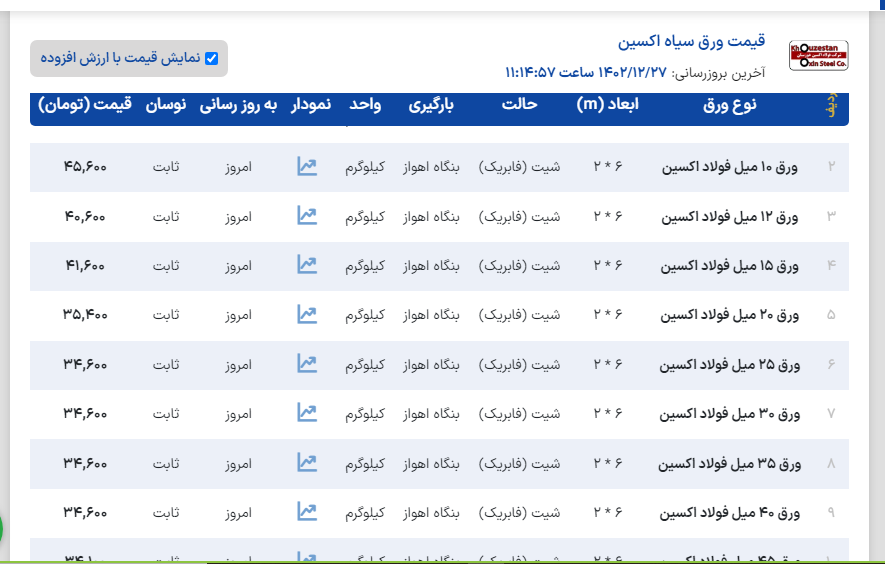The image size is (885, 564).
Task: Click the Khouzestan Oxin Steel Co. logo
Action: pos(817,56)
